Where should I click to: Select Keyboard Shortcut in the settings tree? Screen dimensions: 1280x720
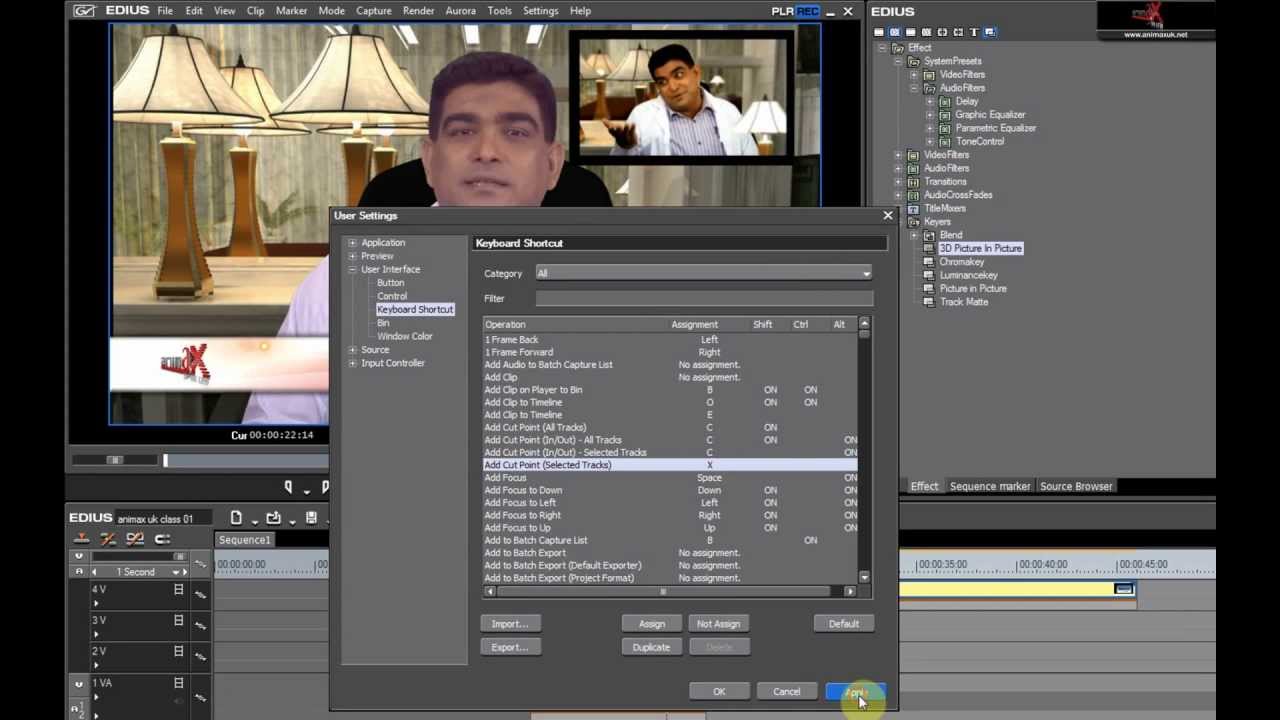click(415, 310)
